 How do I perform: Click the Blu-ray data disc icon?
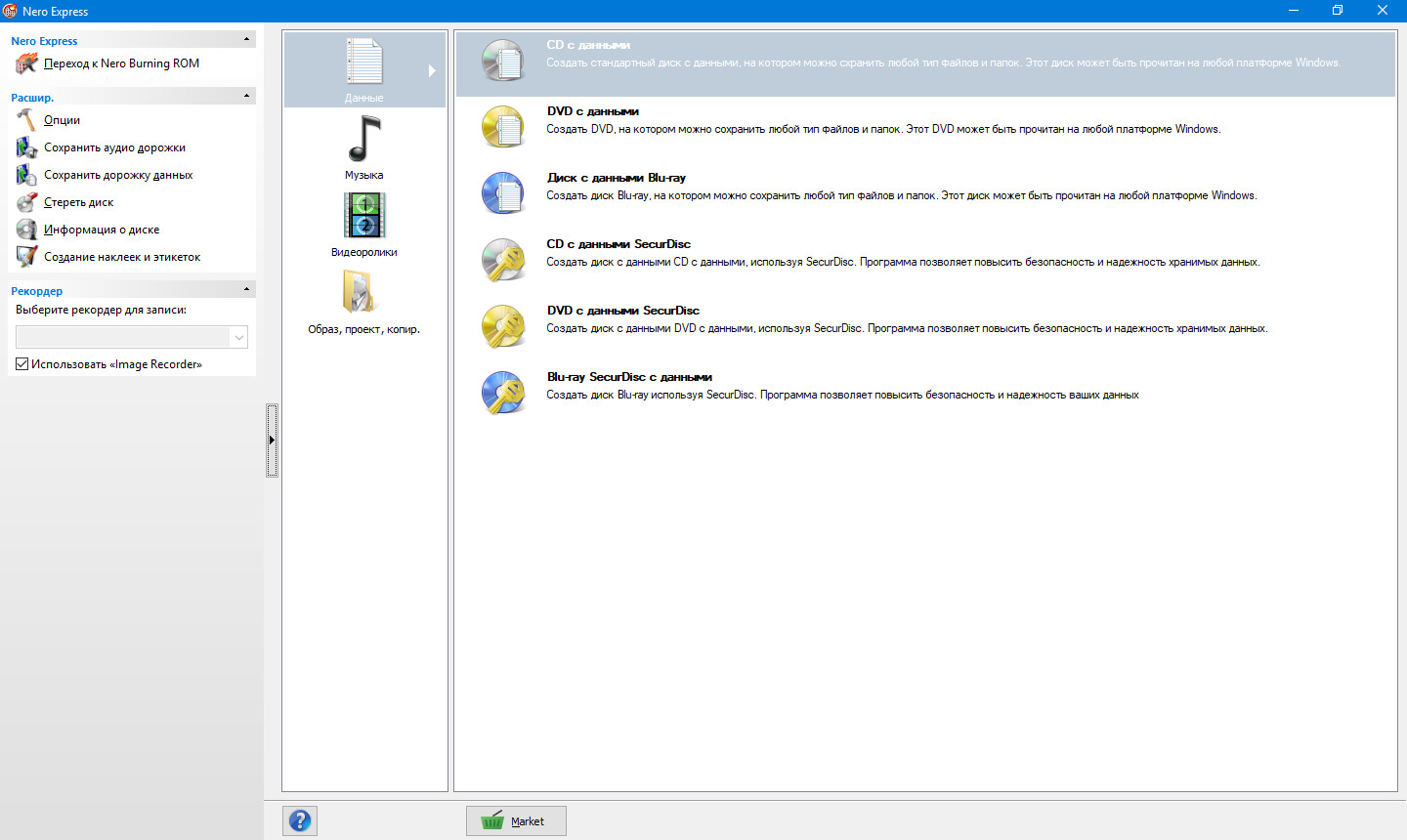tap(503, 193)
